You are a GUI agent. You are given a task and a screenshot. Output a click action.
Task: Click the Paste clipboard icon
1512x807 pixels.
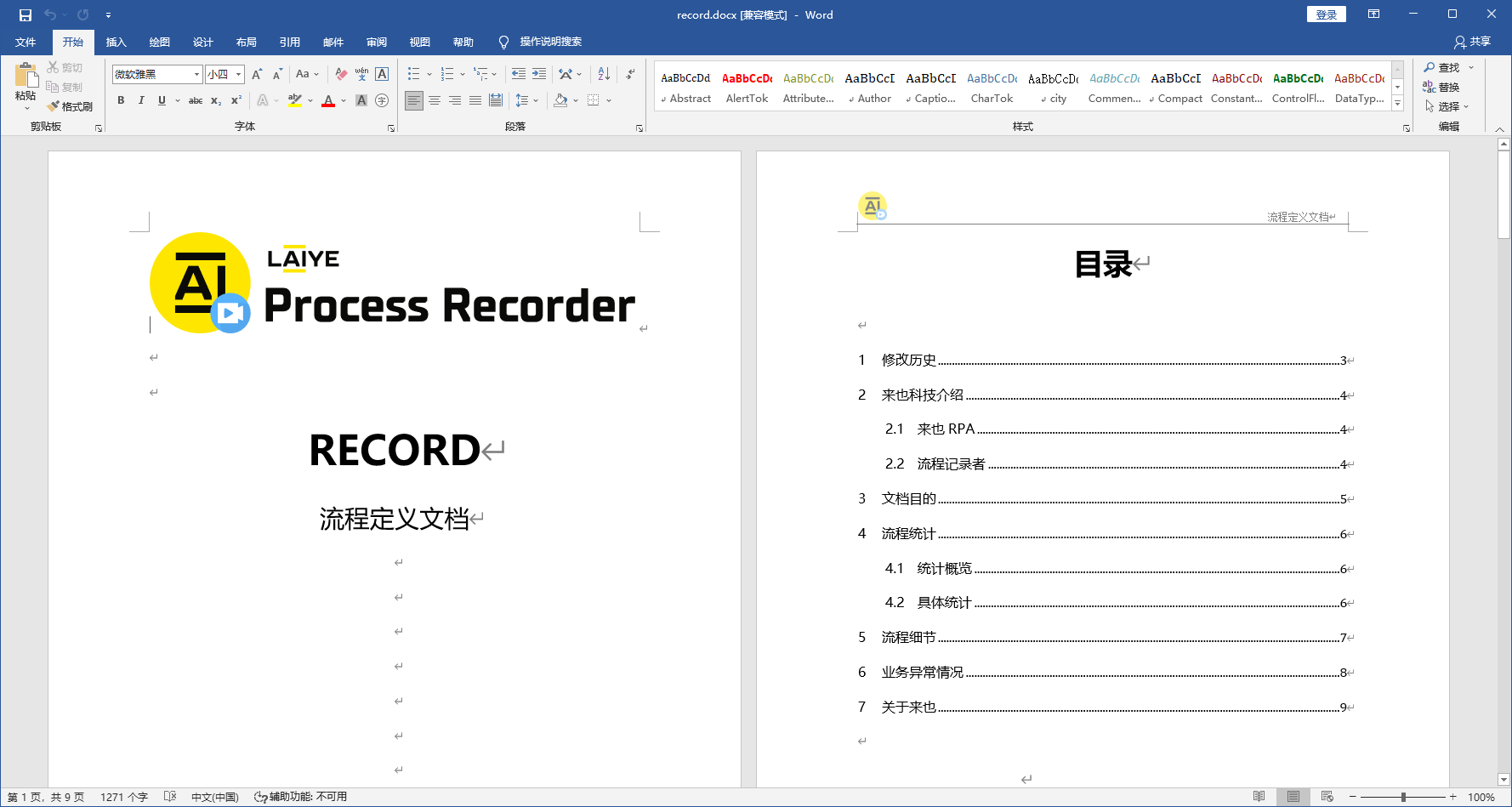tap(26, 77)
